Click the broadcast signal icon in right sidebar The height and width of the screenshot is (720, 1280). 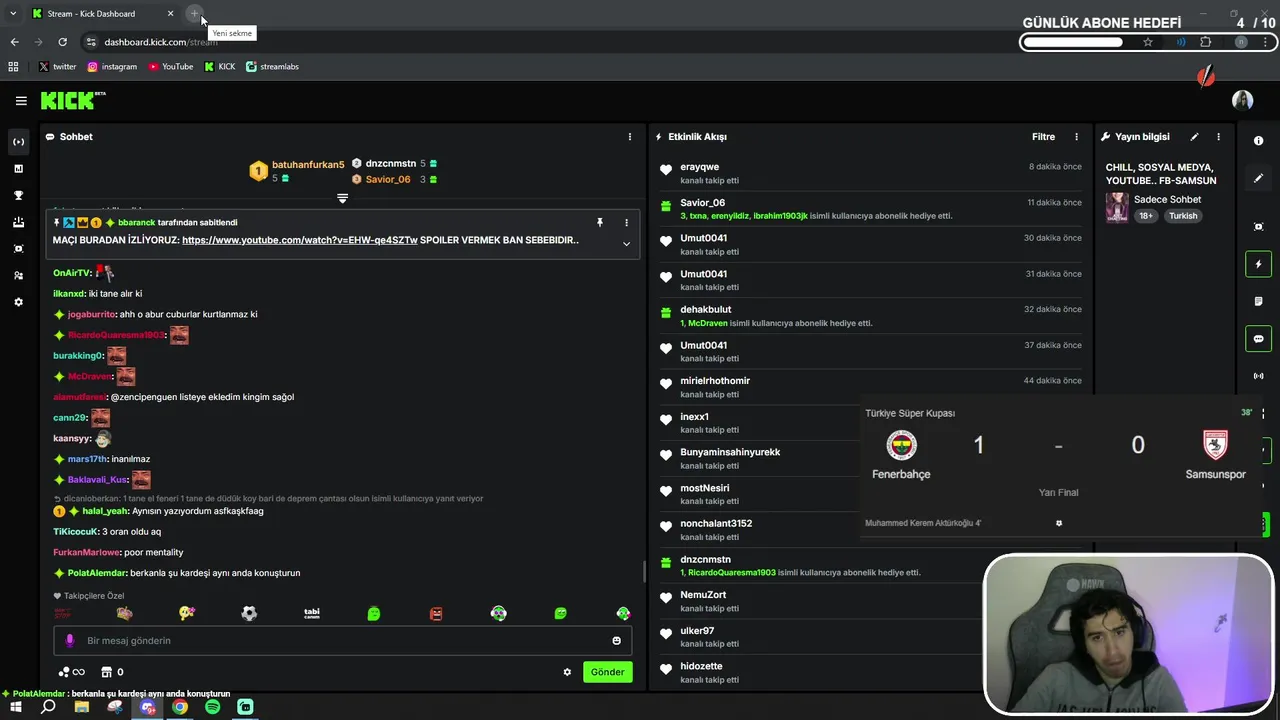(1258, 376)
